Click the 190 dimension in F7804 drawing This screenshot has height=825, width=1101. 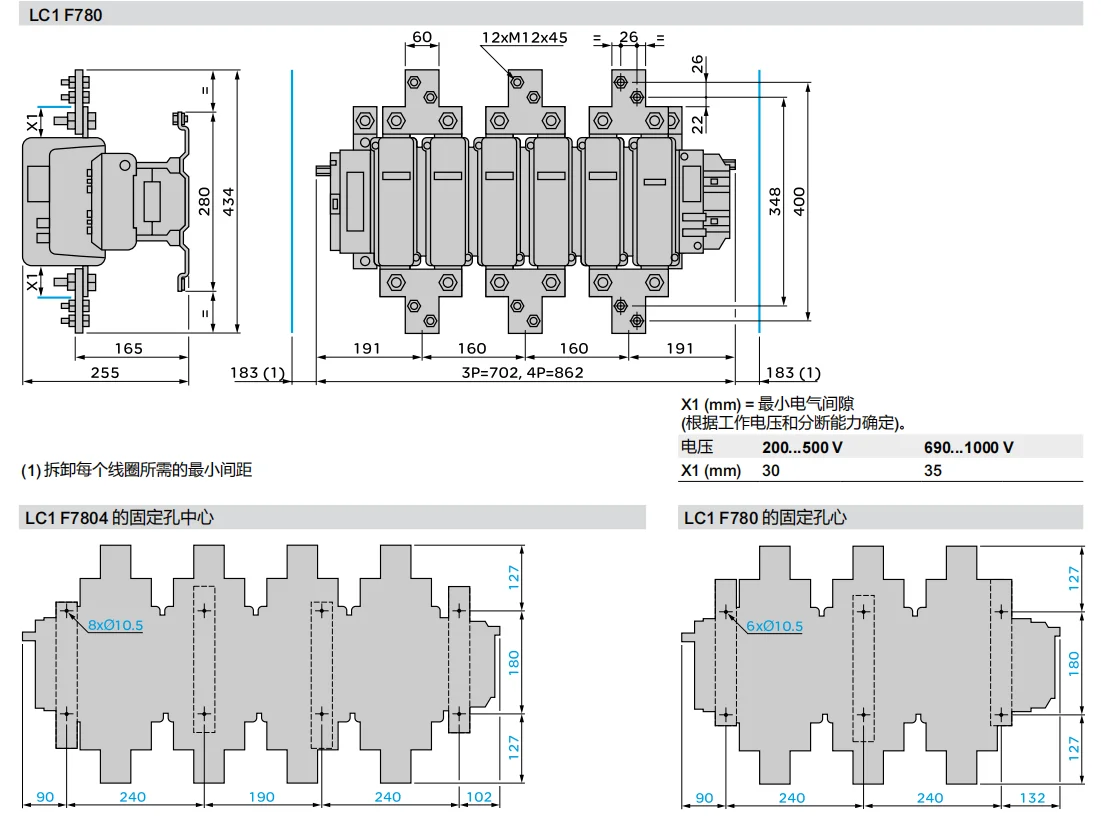pyautogui.click(x=260, y=797)
